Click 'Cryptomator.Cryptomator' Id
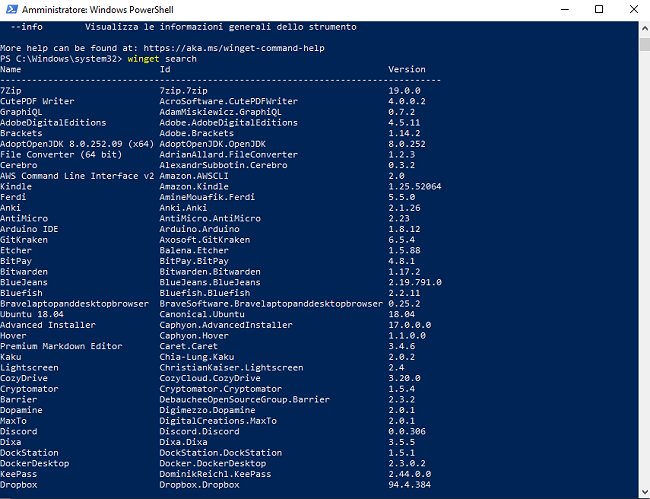This screenshot has width=650, height=499. [x=221, y=389]
